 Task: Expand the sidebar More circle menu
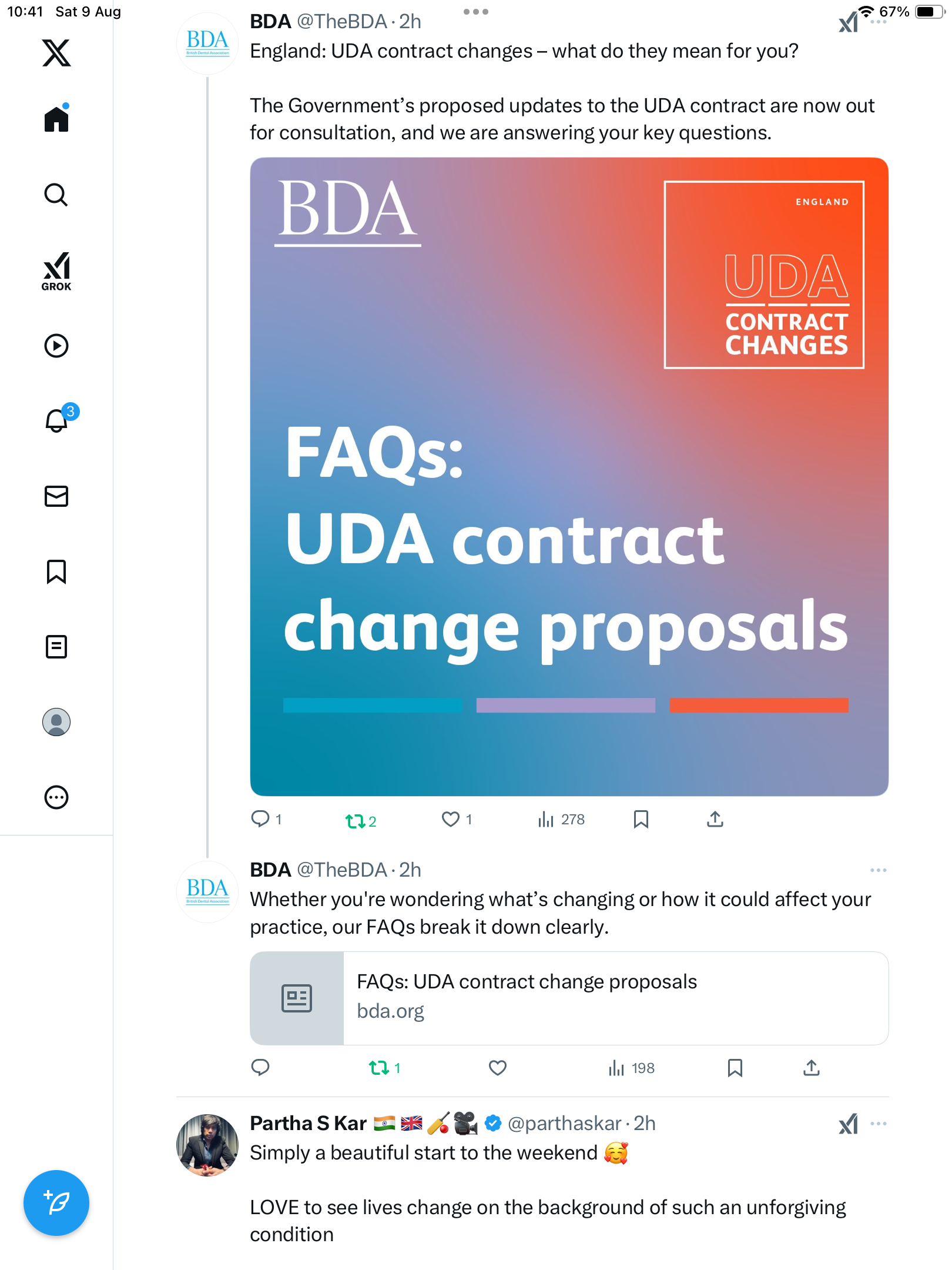coord(56,797)
